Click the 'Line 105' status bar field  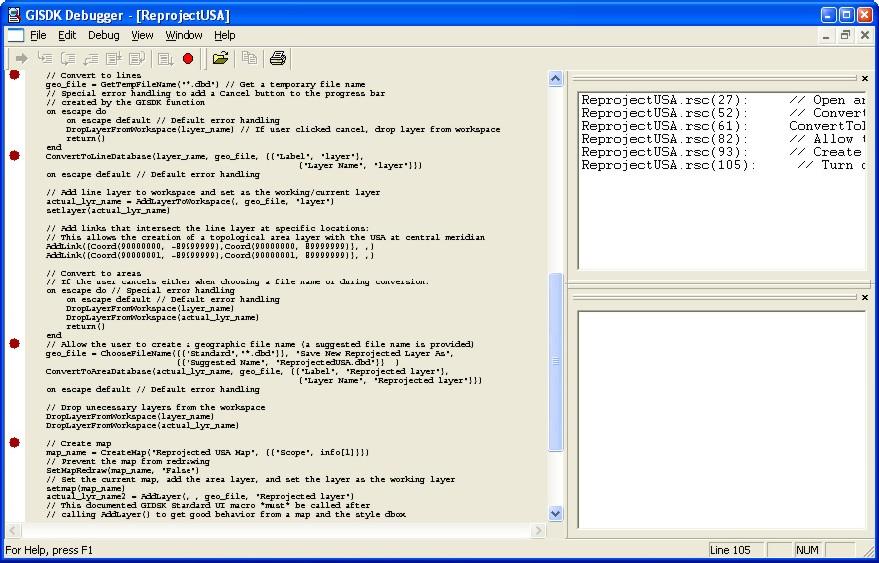(x=736, y=550)
